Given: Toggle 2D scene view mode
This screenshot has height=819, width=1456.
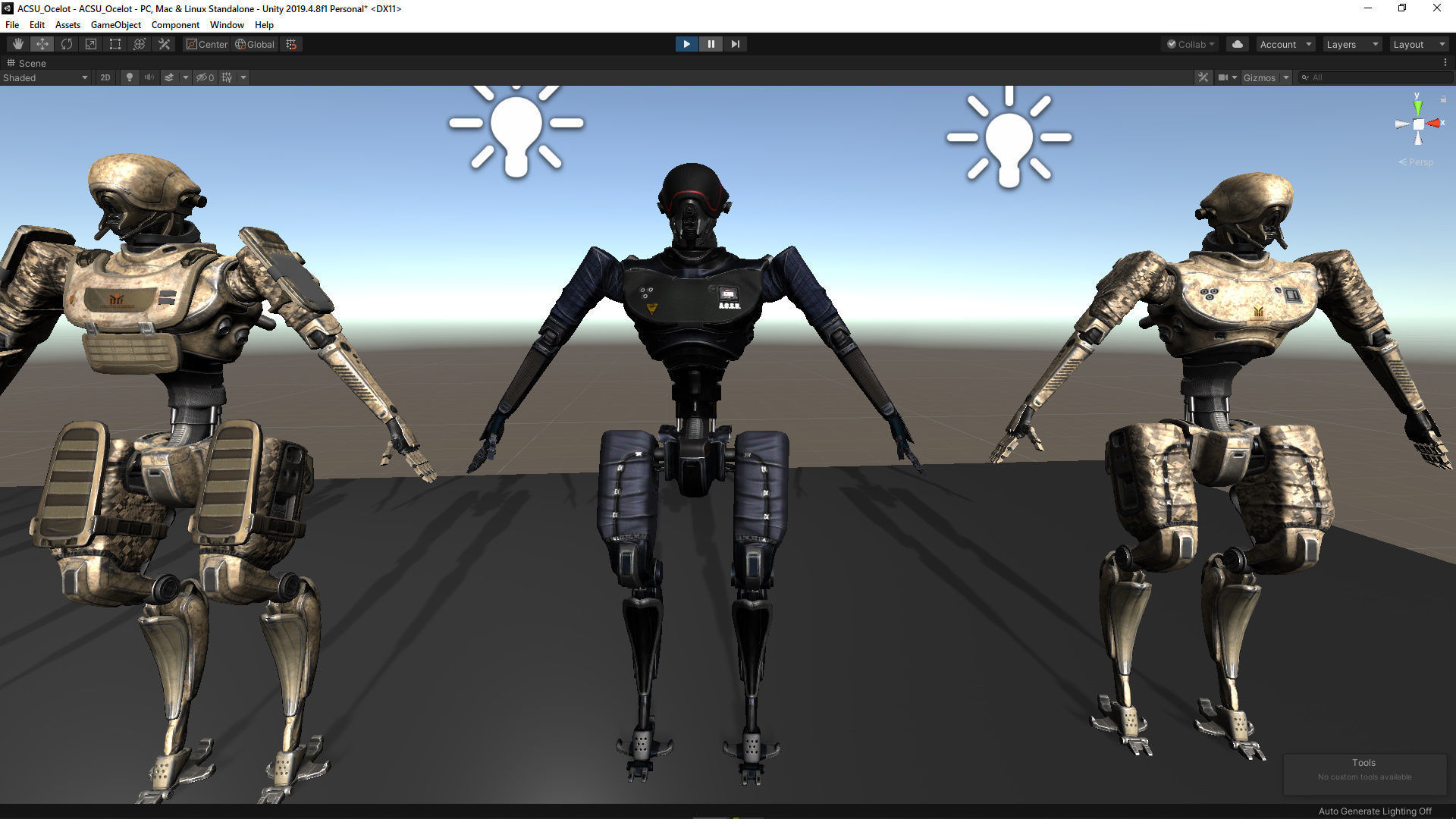Looking at the screenshot, I should (105, 77).
